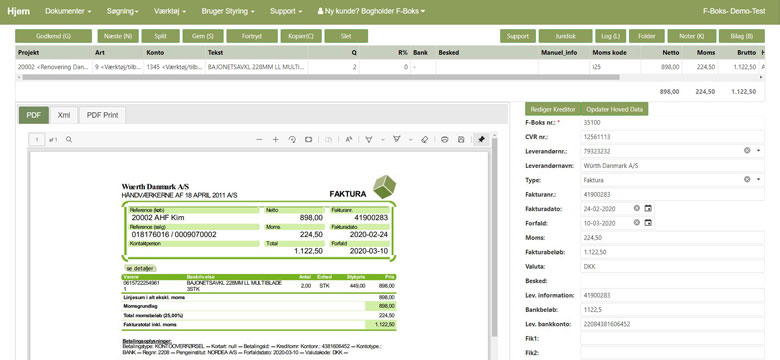Viewport: 780px width, 360px height.
Task: Select the PDF tab
Action: [34, 115]
